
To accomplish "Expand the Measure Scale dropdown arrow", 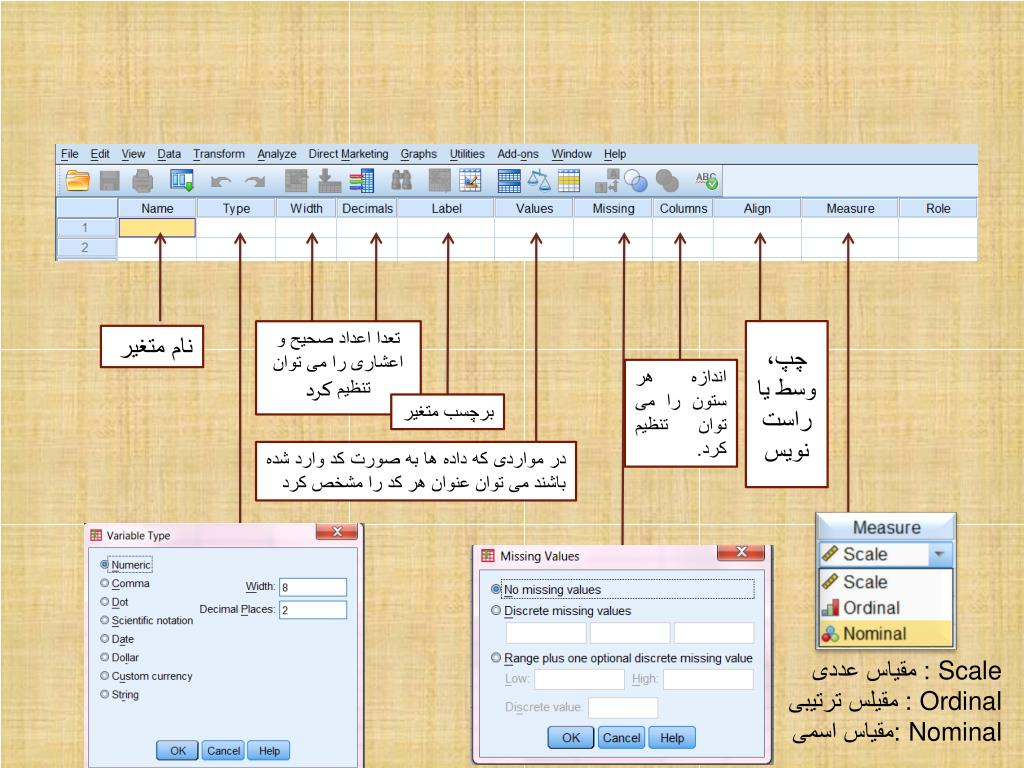I will 939,554.
